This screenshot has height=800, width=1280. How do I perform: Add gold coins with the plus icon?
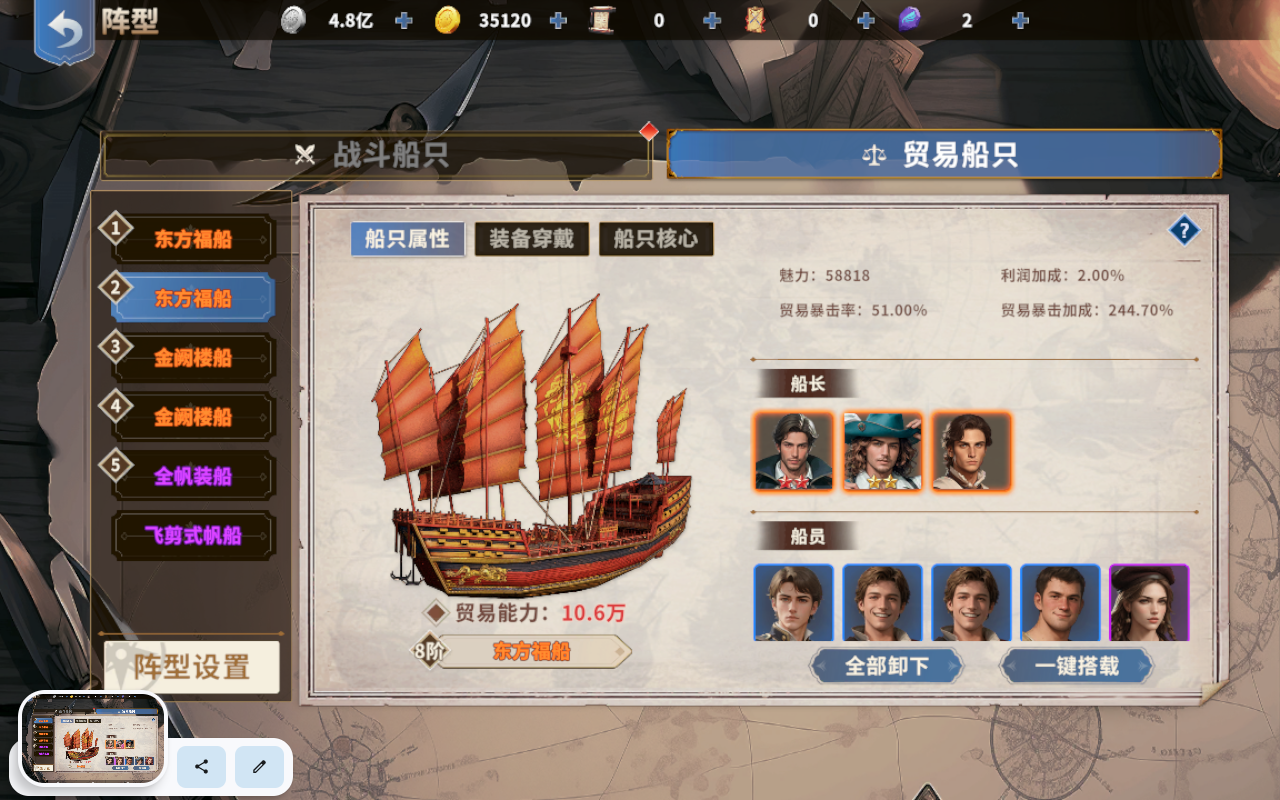(x=558, y=20)
